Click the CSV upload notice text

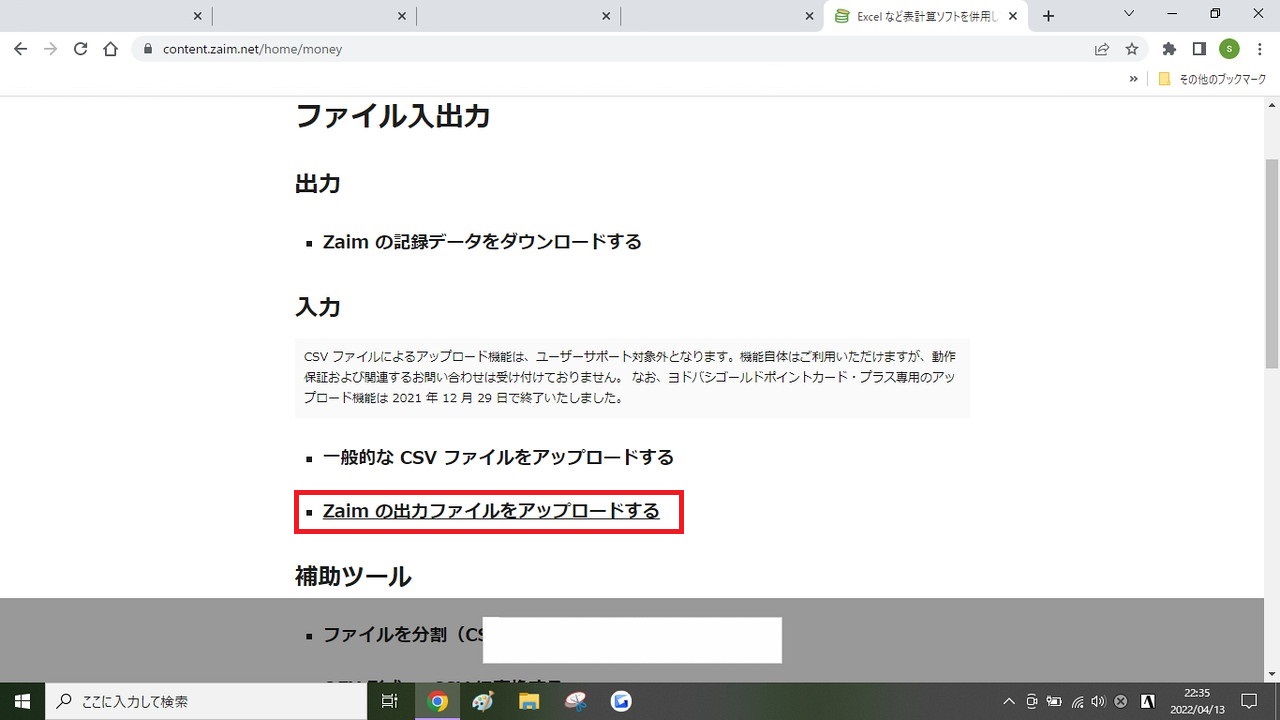(x=631, y=377)
